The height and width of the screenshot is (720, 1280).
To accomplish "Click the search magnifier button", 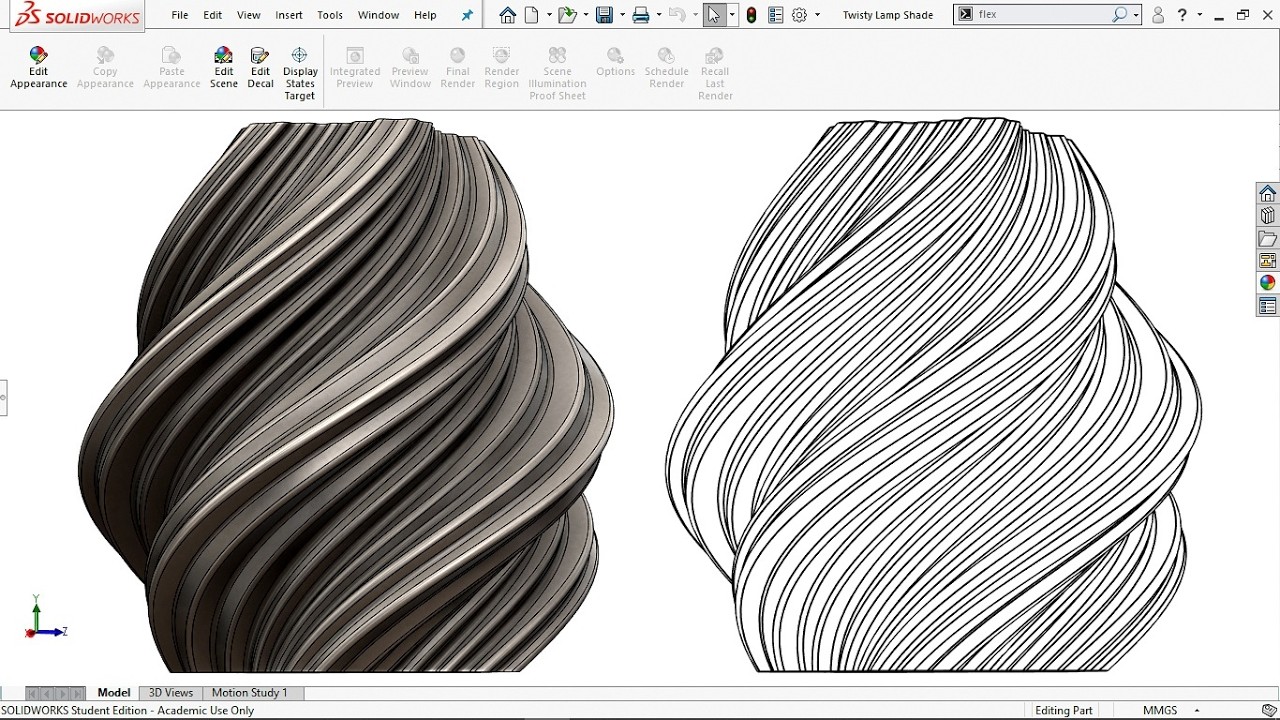I will (1120, 15).
